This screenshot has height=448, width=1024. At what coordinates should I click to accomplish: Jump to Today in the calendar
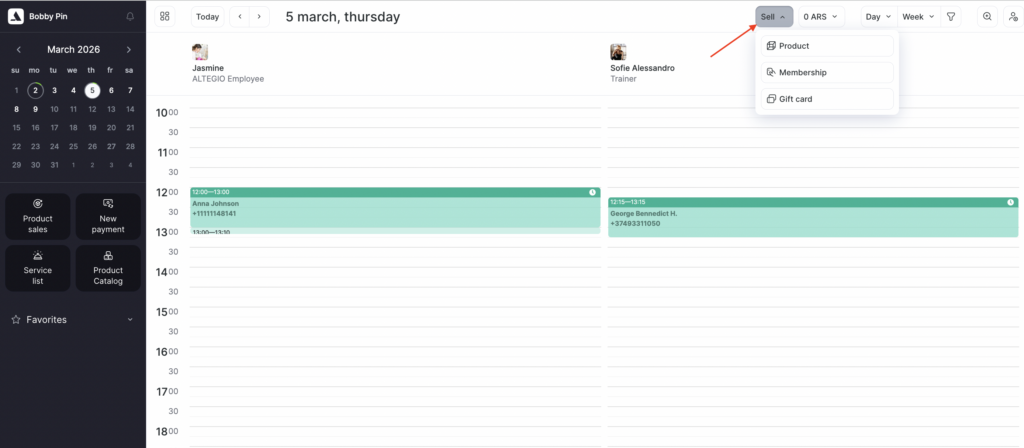coord(208,17)
